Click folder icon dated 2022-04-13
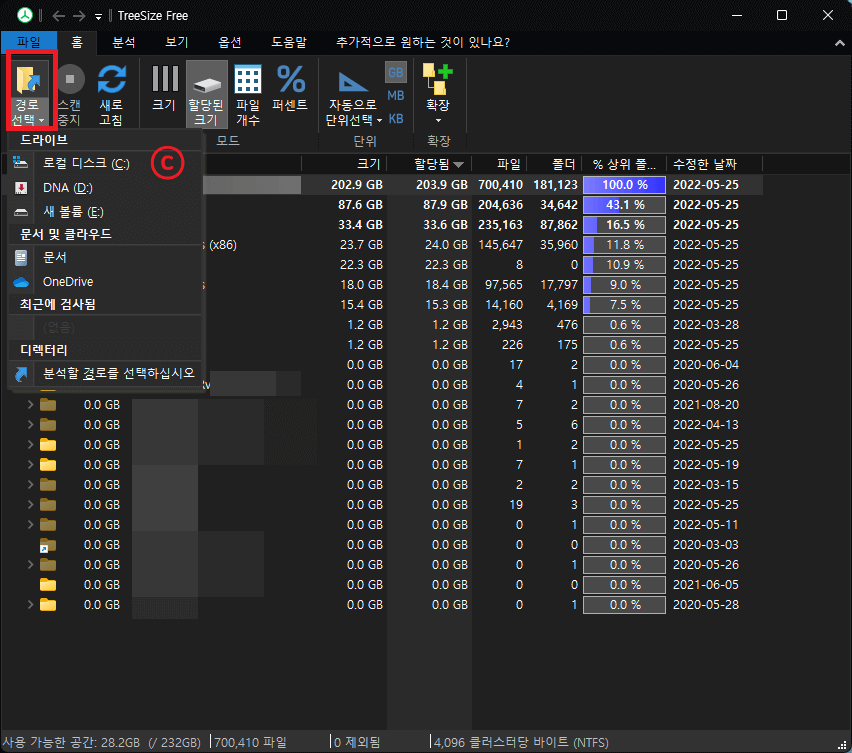The width and height of the screenshot is (852, 753). [48, 425]
